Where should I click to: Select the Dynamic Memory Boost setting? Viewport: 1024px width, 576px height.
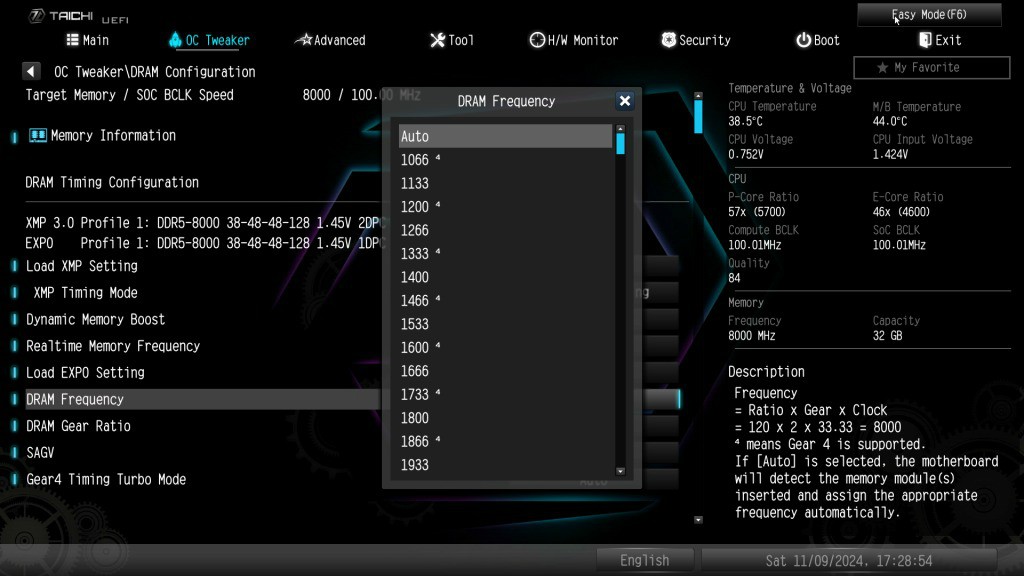(96, 319)
